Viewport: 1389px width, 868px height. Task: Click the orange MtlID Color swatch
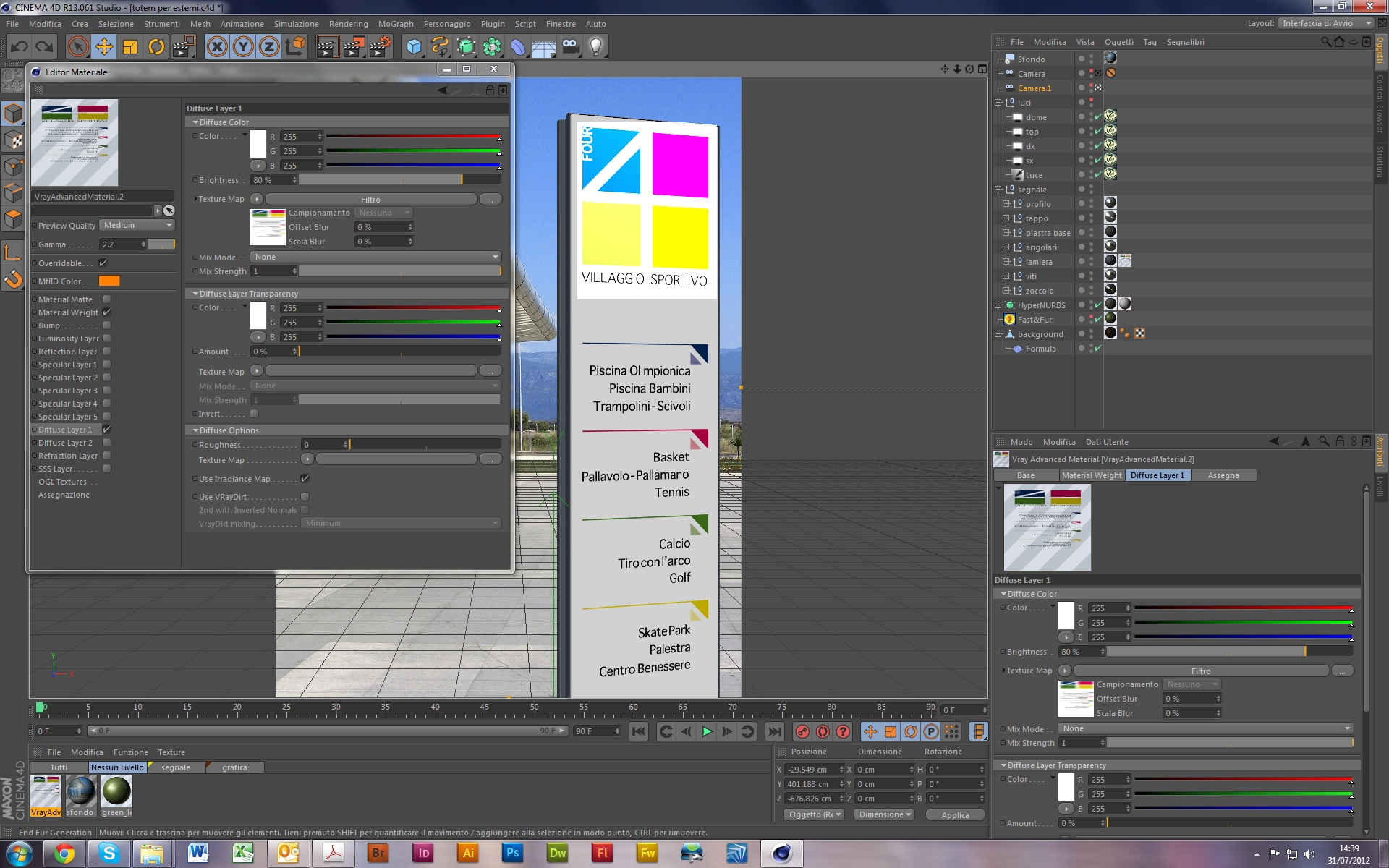pos(109,281)
